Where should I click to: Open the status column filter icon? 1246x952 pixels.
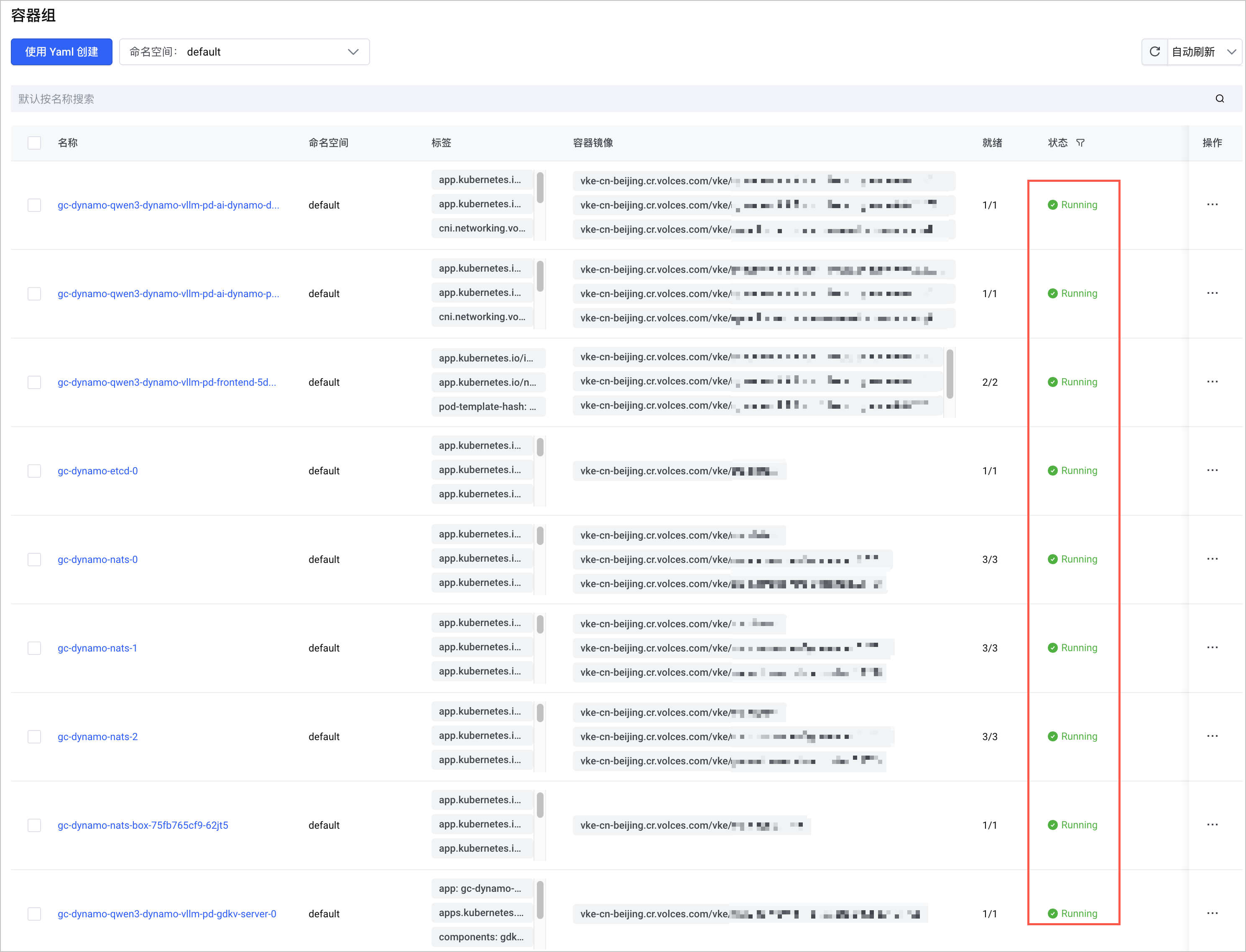coord(1080,143)
